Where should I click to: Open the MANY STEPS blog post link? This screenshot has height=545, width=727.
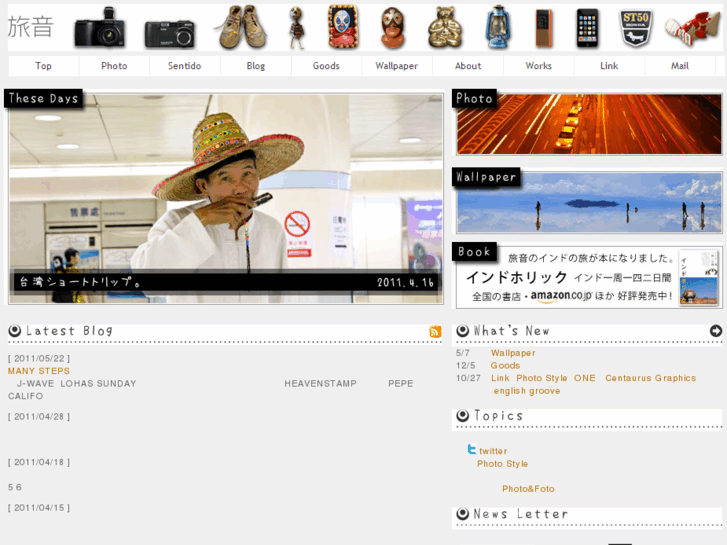pos(38,371)
